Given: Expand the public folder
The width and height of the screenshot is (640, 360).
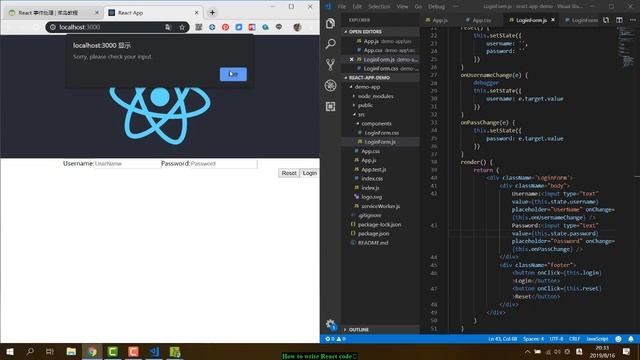Looking at the screenshot, I should click(364, 105).
